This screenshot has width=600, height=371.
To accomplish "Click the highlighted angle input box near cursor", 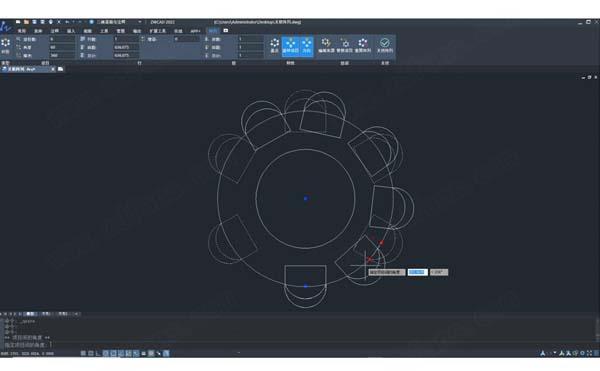I will pos(417,272).
